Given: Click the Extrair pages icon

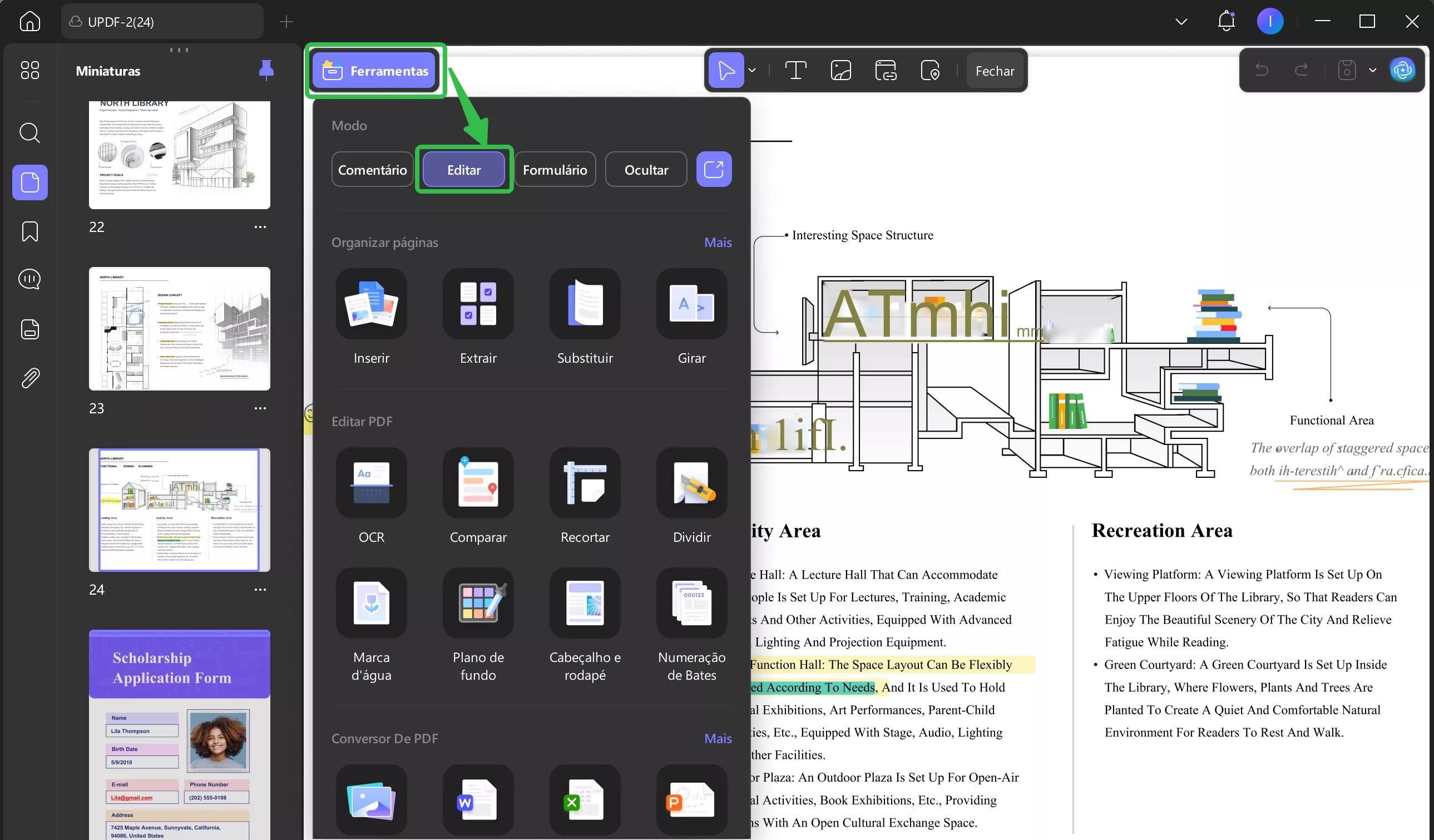Looking at the screenshot, I should (x=478, y=304).
